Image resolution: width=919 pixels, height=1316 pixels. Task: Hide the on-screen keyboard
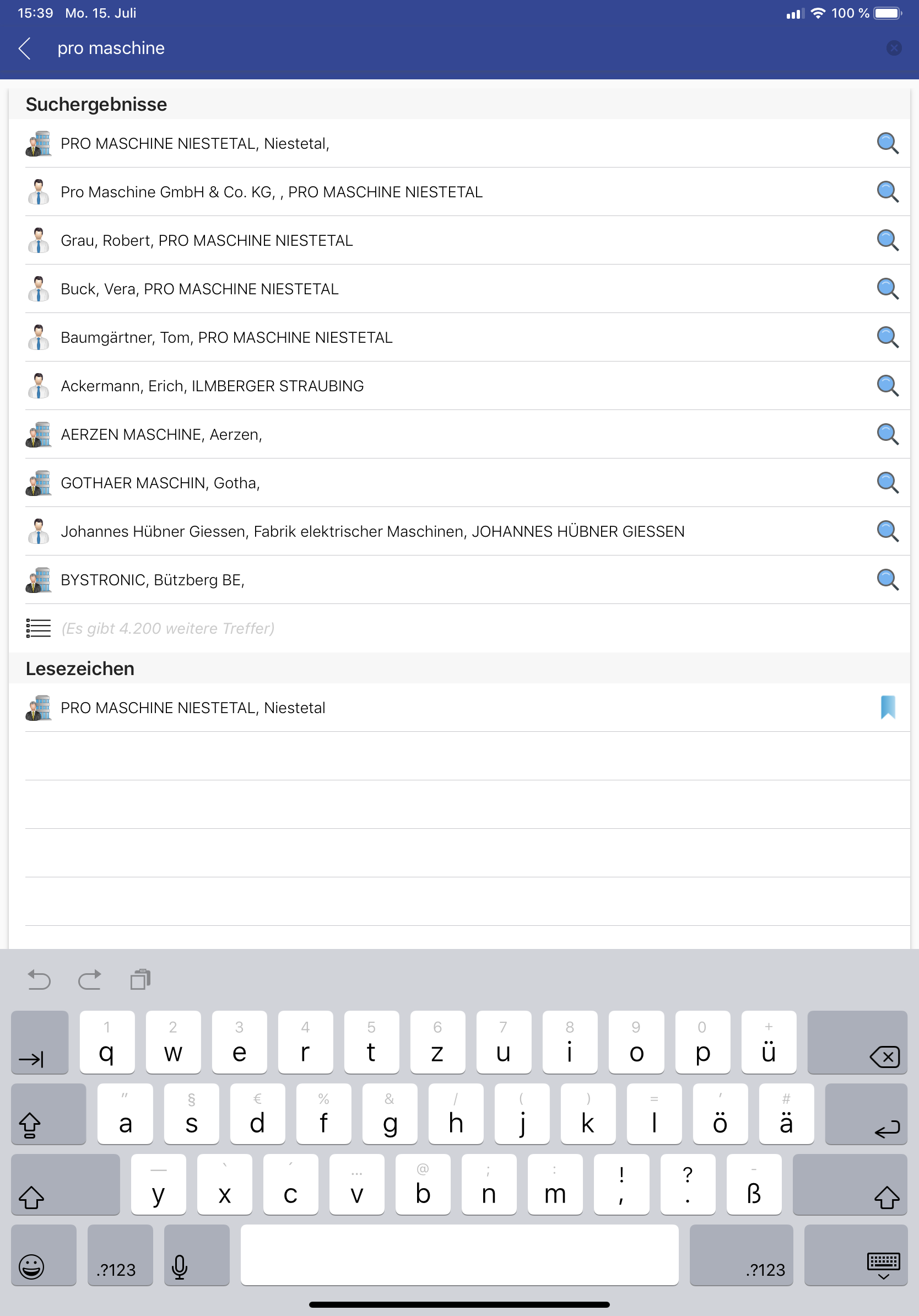point(856,1255)
